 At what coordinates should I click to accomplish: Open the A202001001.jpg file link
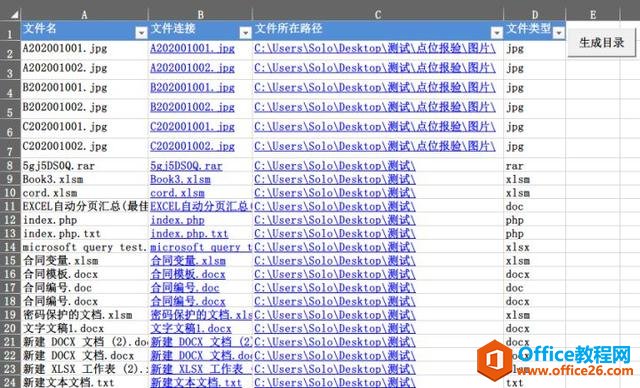click(x=192, y=49)
